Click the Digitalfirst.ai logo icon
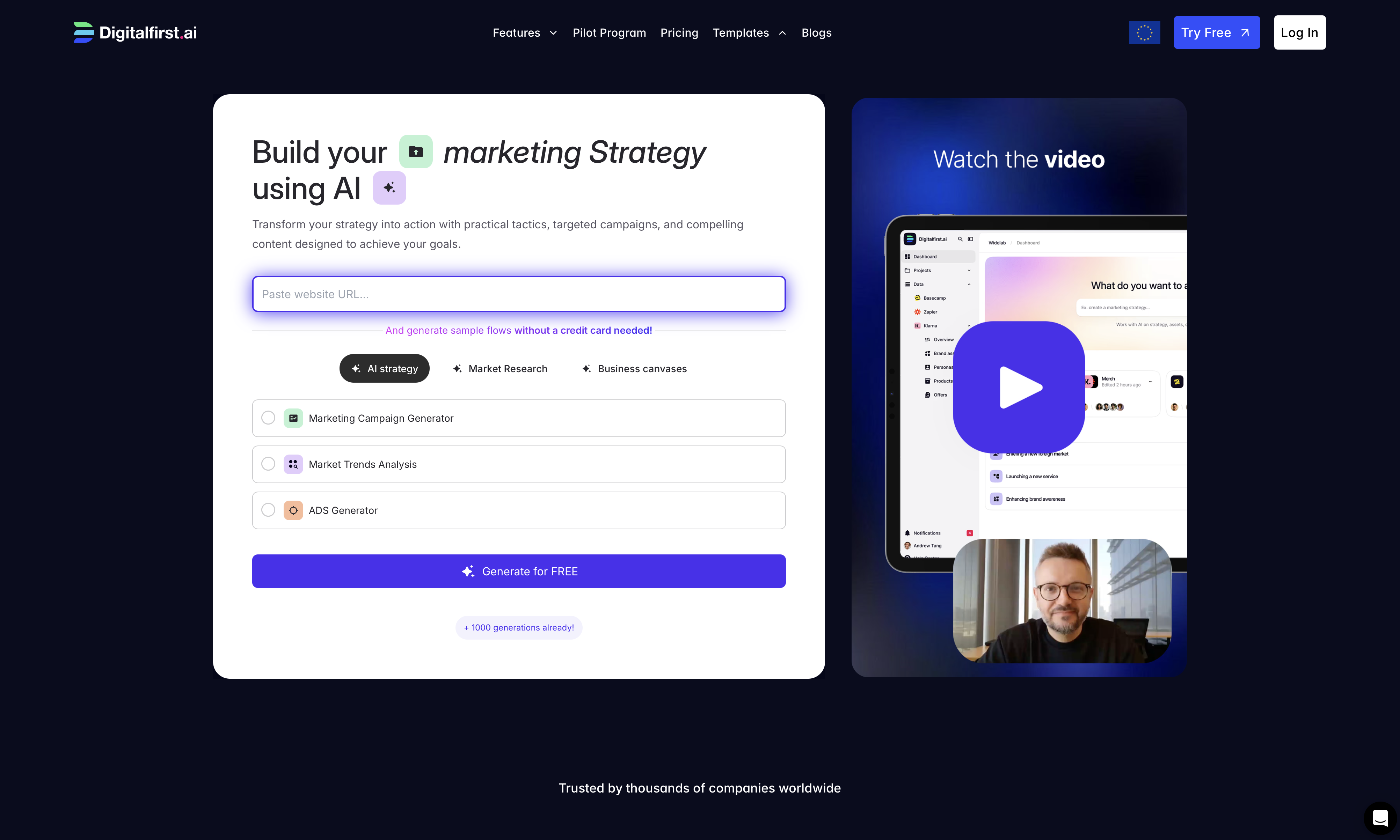This screenshot has width=1400, height=840. point(84,32)
